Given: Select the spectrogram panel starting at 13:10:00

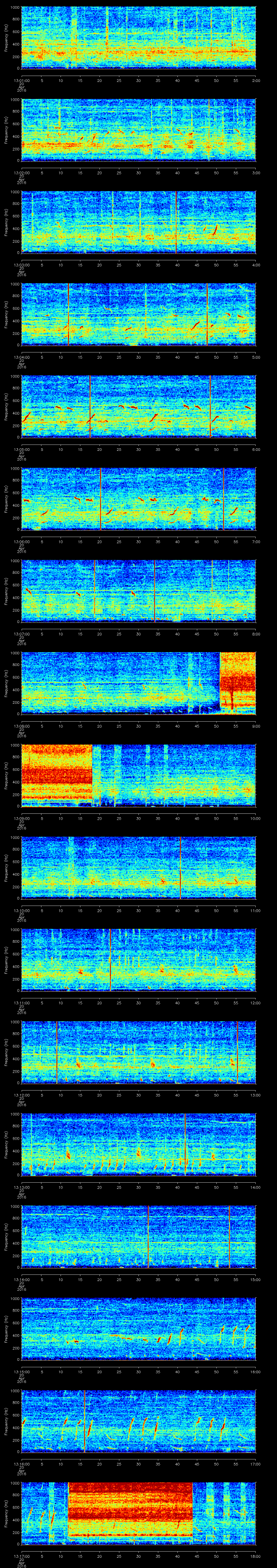Looking at the screenshot, I should click(x=138, y=868).
